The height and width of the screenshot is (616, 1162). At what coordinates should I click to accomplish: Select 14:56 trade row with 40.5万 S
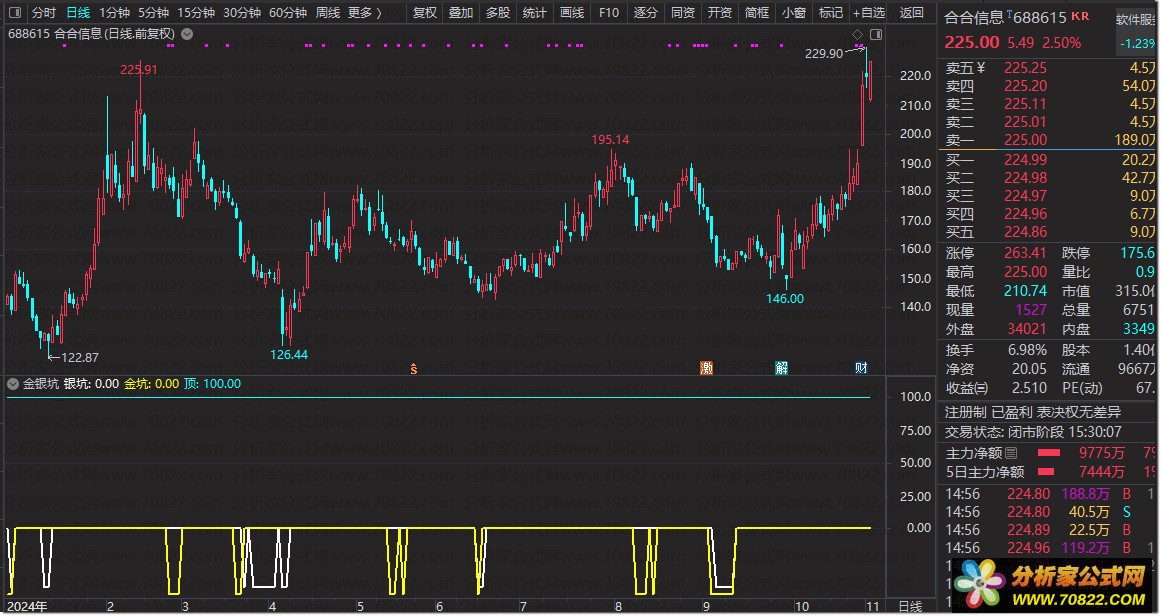(x=1047, y=512)
